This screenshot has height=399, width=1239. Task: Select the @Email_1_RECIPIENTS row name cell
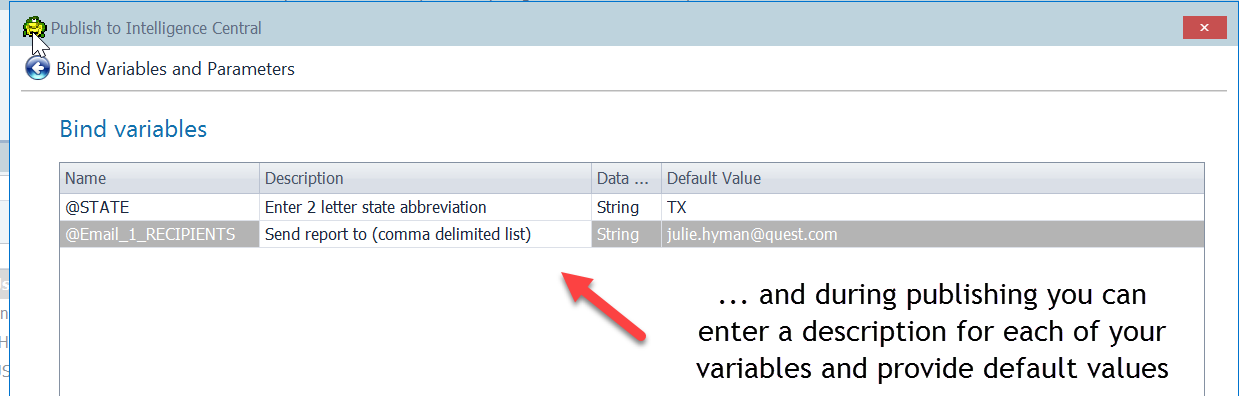[160, 234]
